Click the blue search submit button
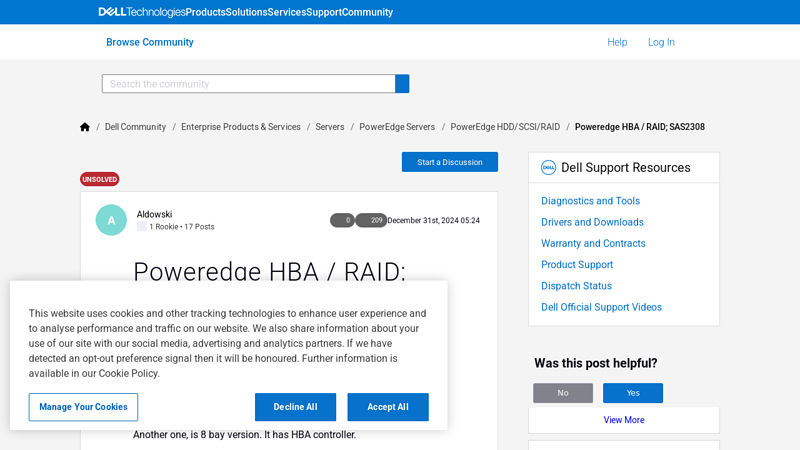Viewport: 800px width, 450px height. (x=402, y=84)
